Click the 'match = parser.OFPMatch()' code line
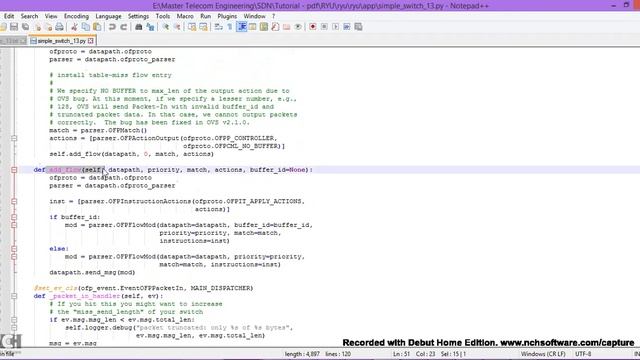This screenshot has width=640, height=360. click(98, 131)
